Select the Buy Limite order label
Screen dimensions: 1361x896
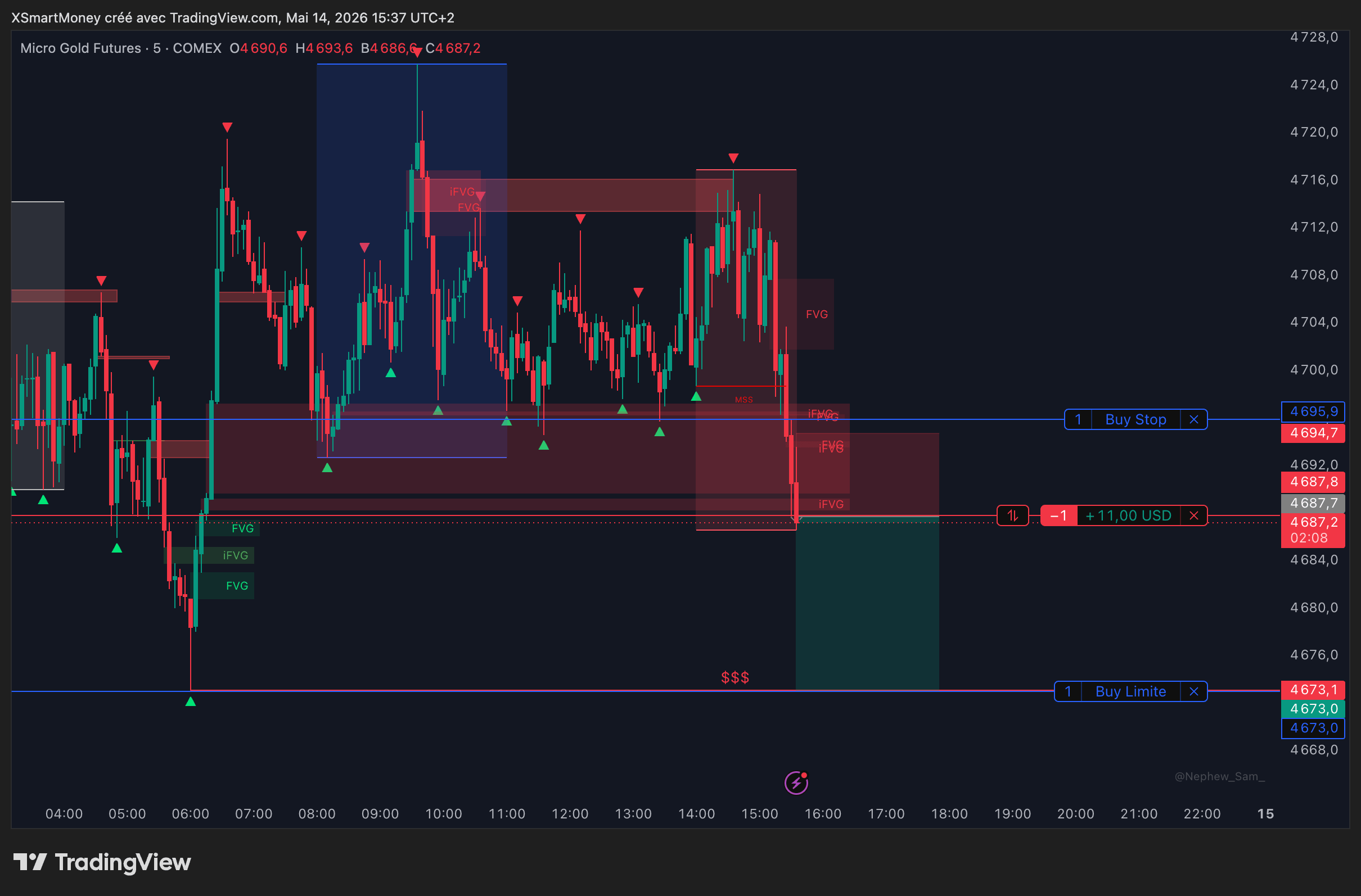click(x=1130, y=691)
